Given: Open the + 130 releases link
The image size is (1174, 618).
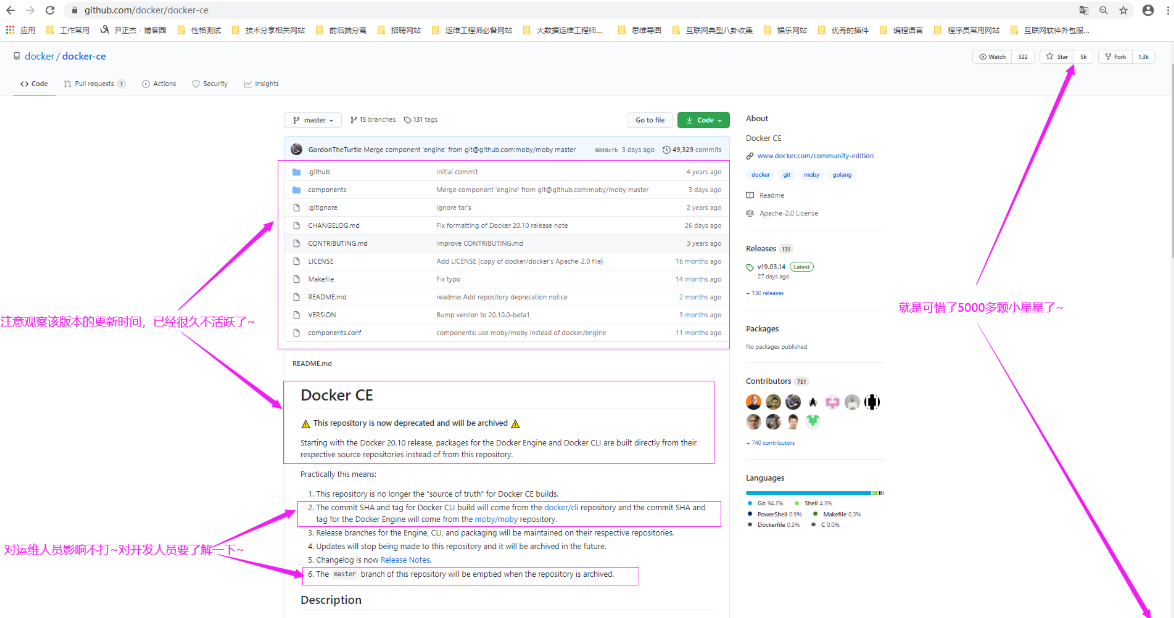Looking at the screenshot, I should 765,293.
